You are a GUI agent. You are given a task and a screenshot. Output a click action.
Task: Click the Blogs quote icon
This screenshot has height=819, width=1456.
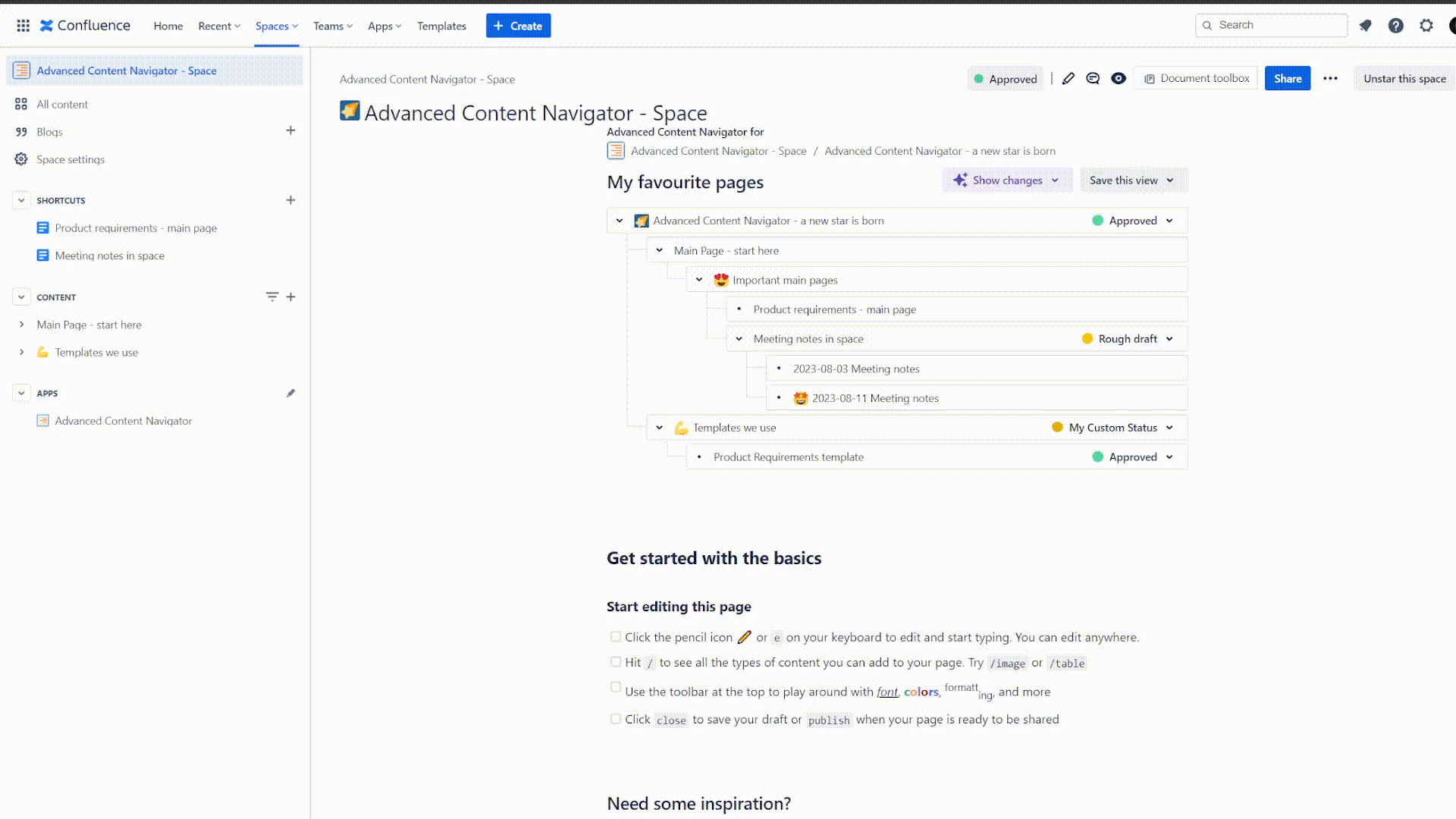tap(21, 132)
